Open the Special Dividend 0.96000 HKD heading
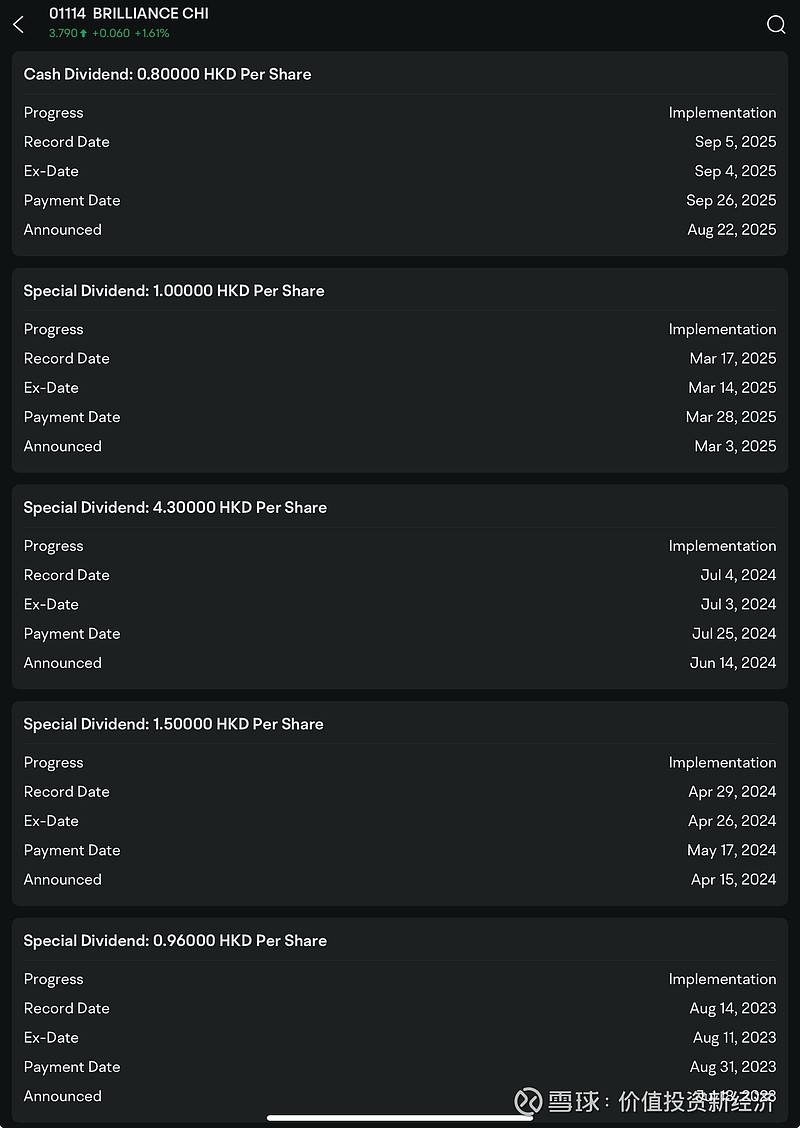Screen dimensions: 800x1128 (x=175, y=941)
